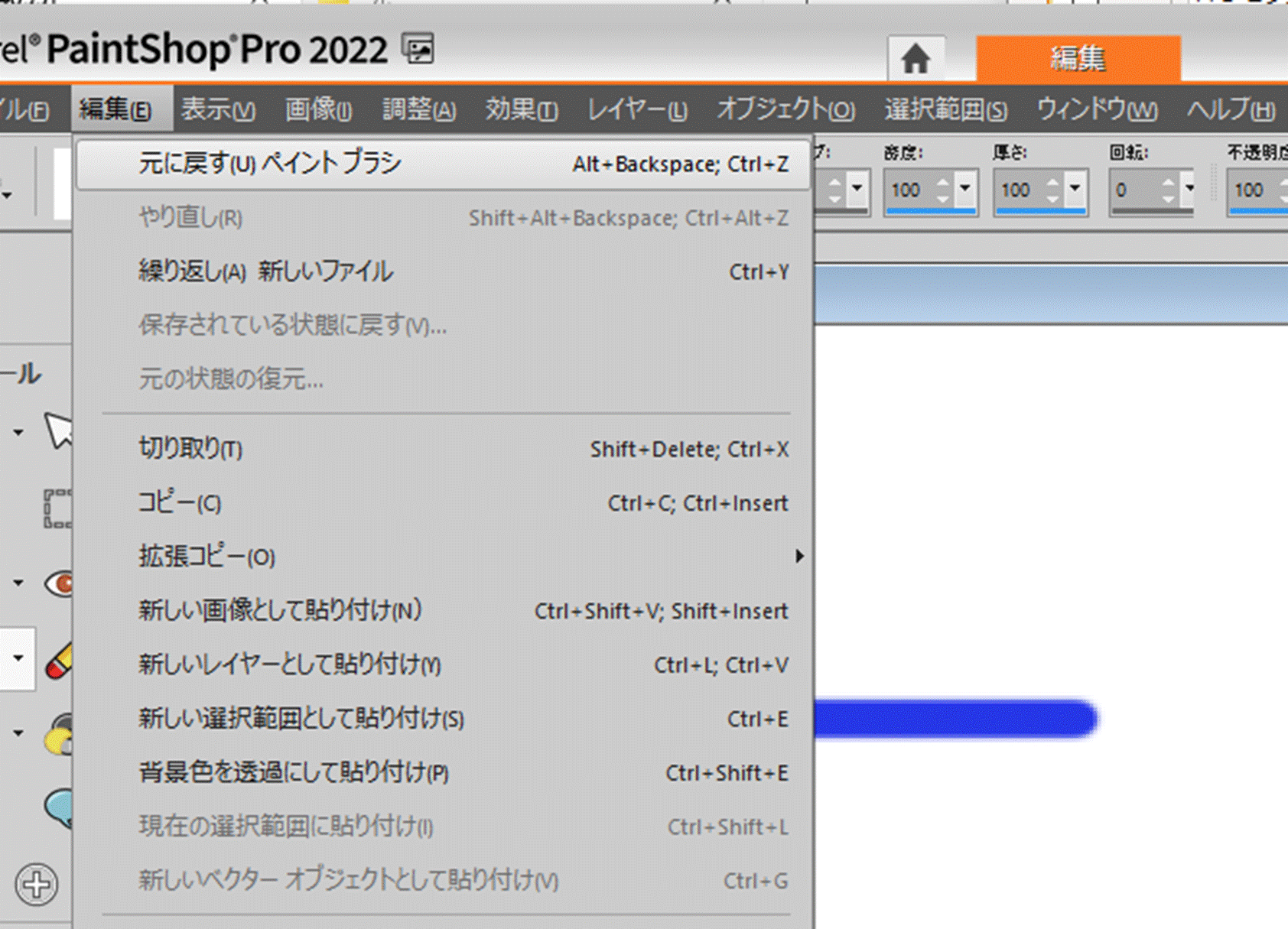Open the レイヤー(L) menu

pos(637,109)
